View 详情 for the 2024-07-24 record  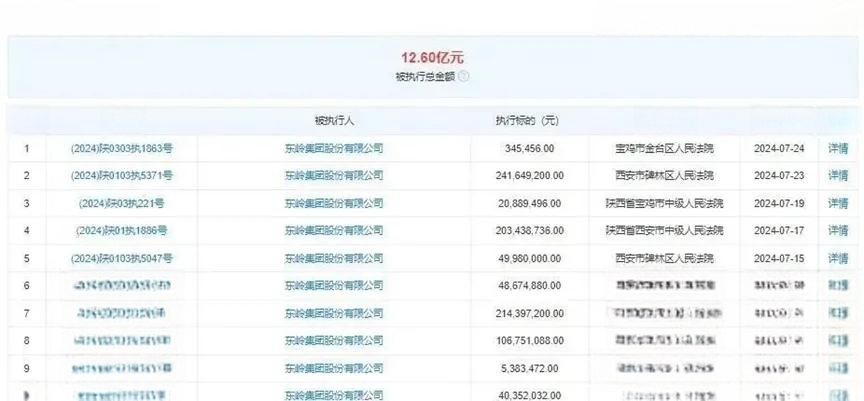click(838, 148)
